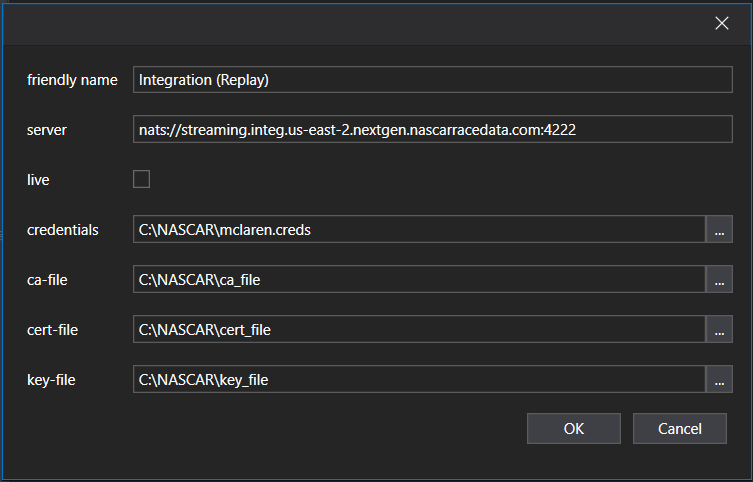The height and width of the screenshot is (482, 753).
Task: Focus the friendly name text field
Action: click(432, 80)
